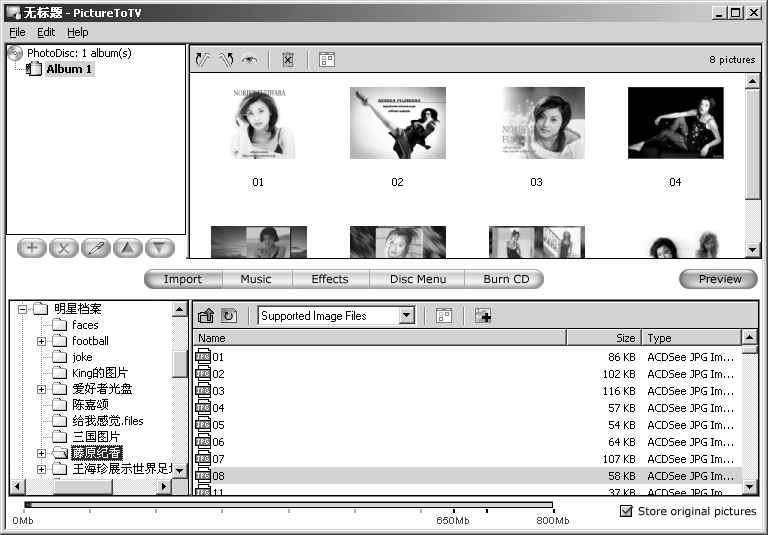
Task: Select the 给我感觉.files folder
Action: [x=108, y=421]
